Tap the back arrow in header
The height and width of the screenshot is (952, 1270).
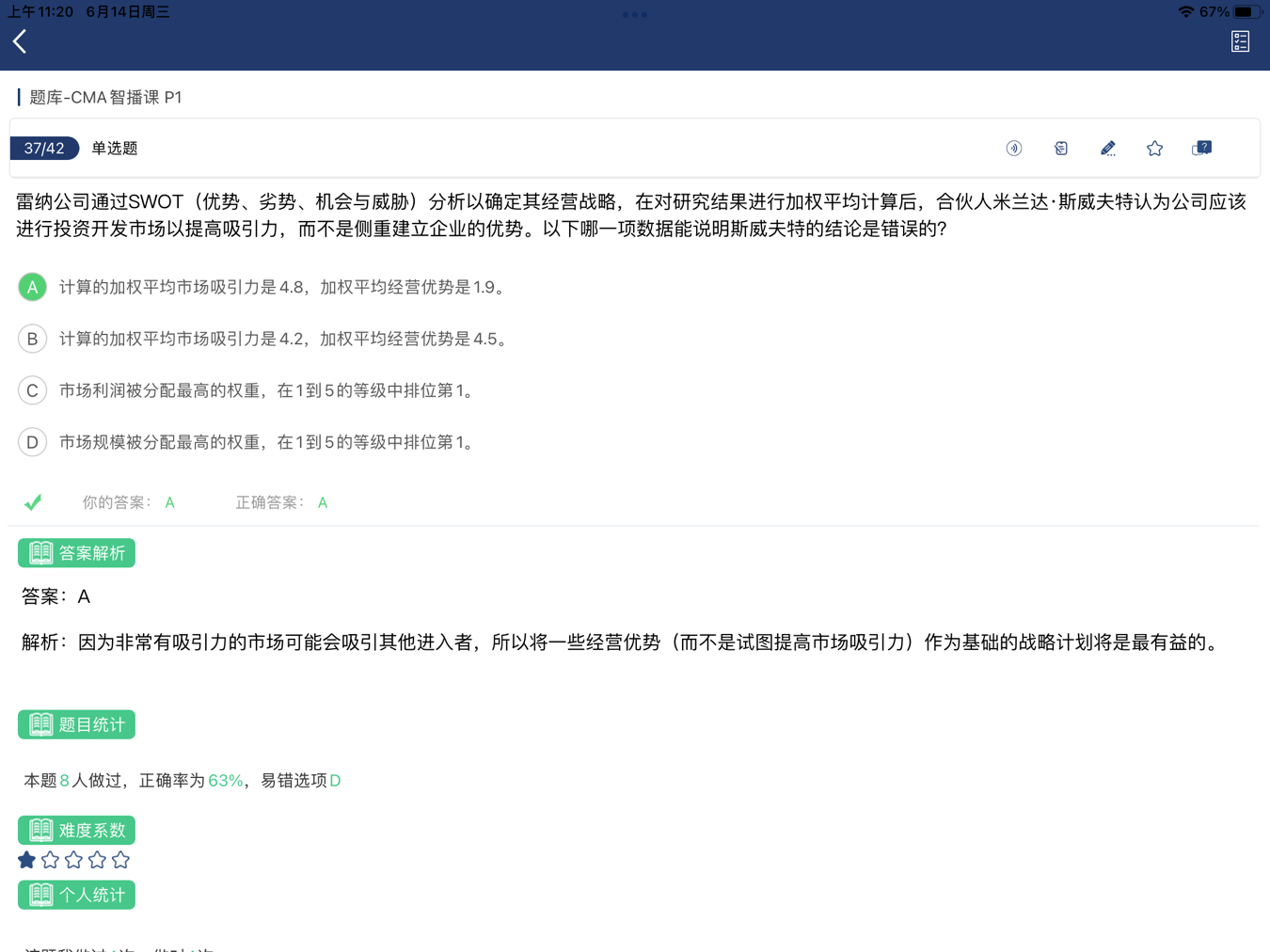pyautogui.click(x=20, y=41)
